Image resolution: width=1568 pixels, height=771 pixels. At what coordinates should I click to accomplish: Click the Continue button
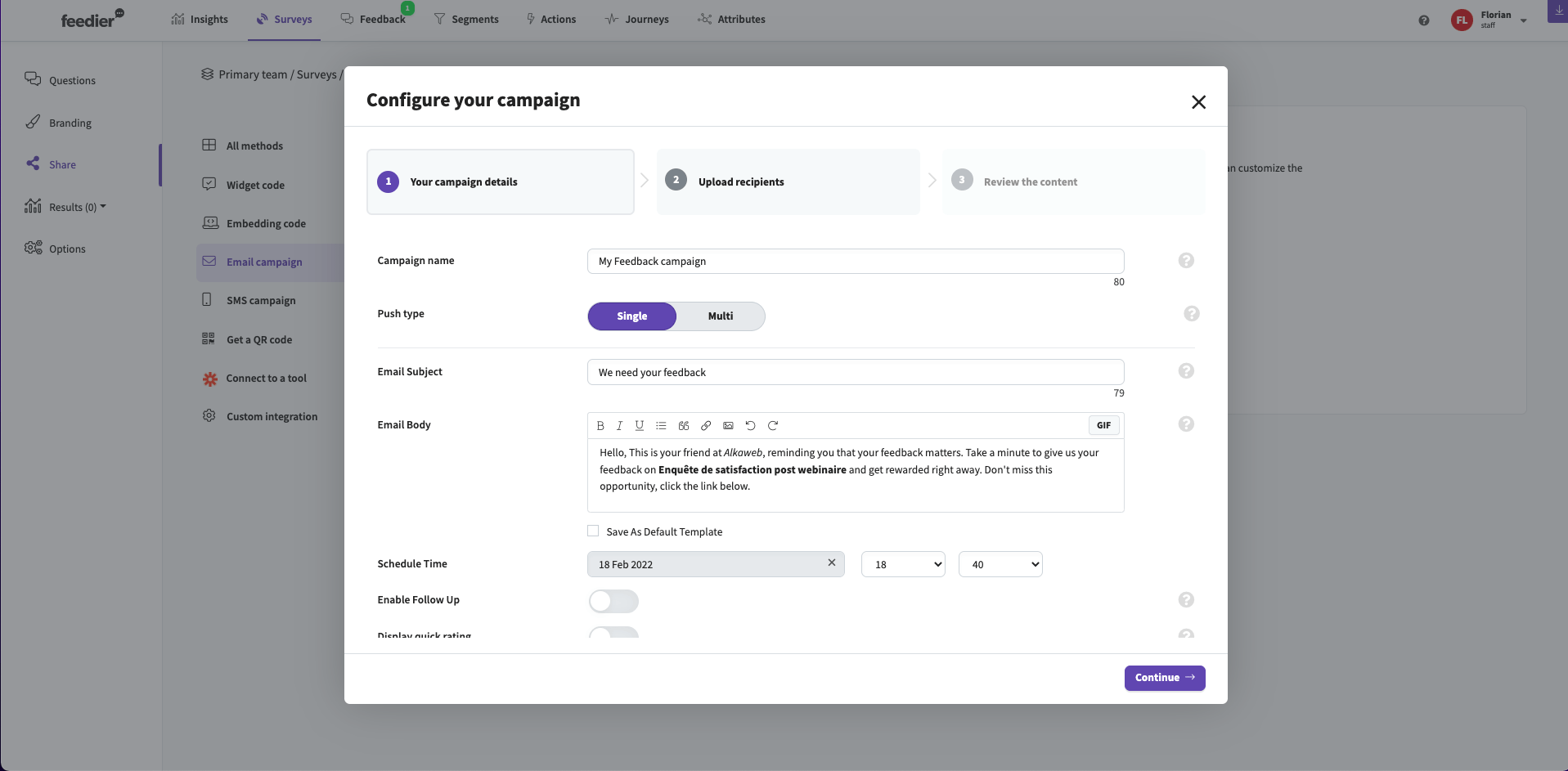pos(1165,678)
